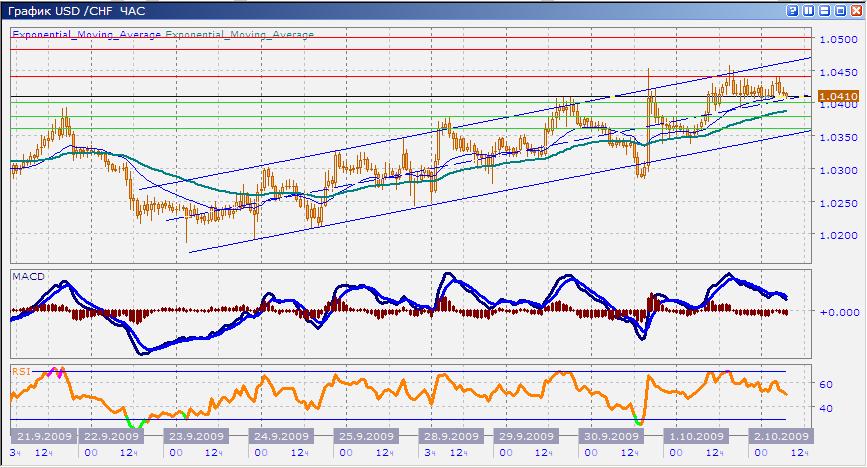Click the 24.9.2009 date on timeline
Screen dimensions: 867x468
tap(277, 437)
